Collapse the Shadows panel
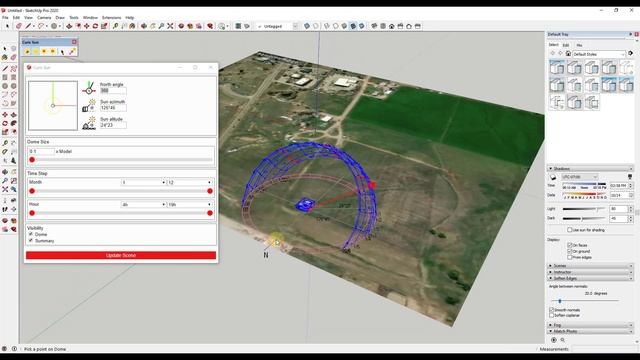This screenshot has width=640, height=360. coord(590,169)
